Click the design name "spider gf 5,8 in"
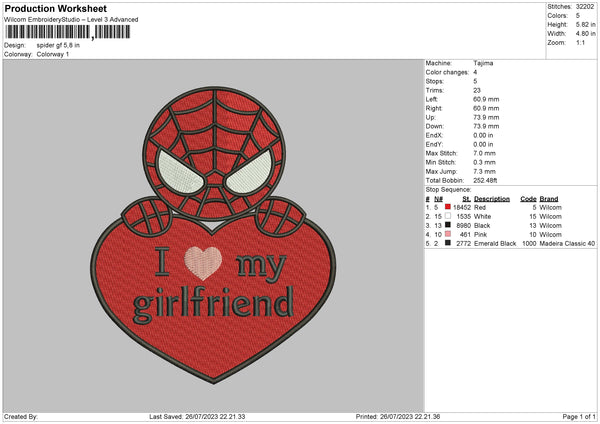Image resolution: width=600 pixels, height=424 pixels. pos(58,45)
